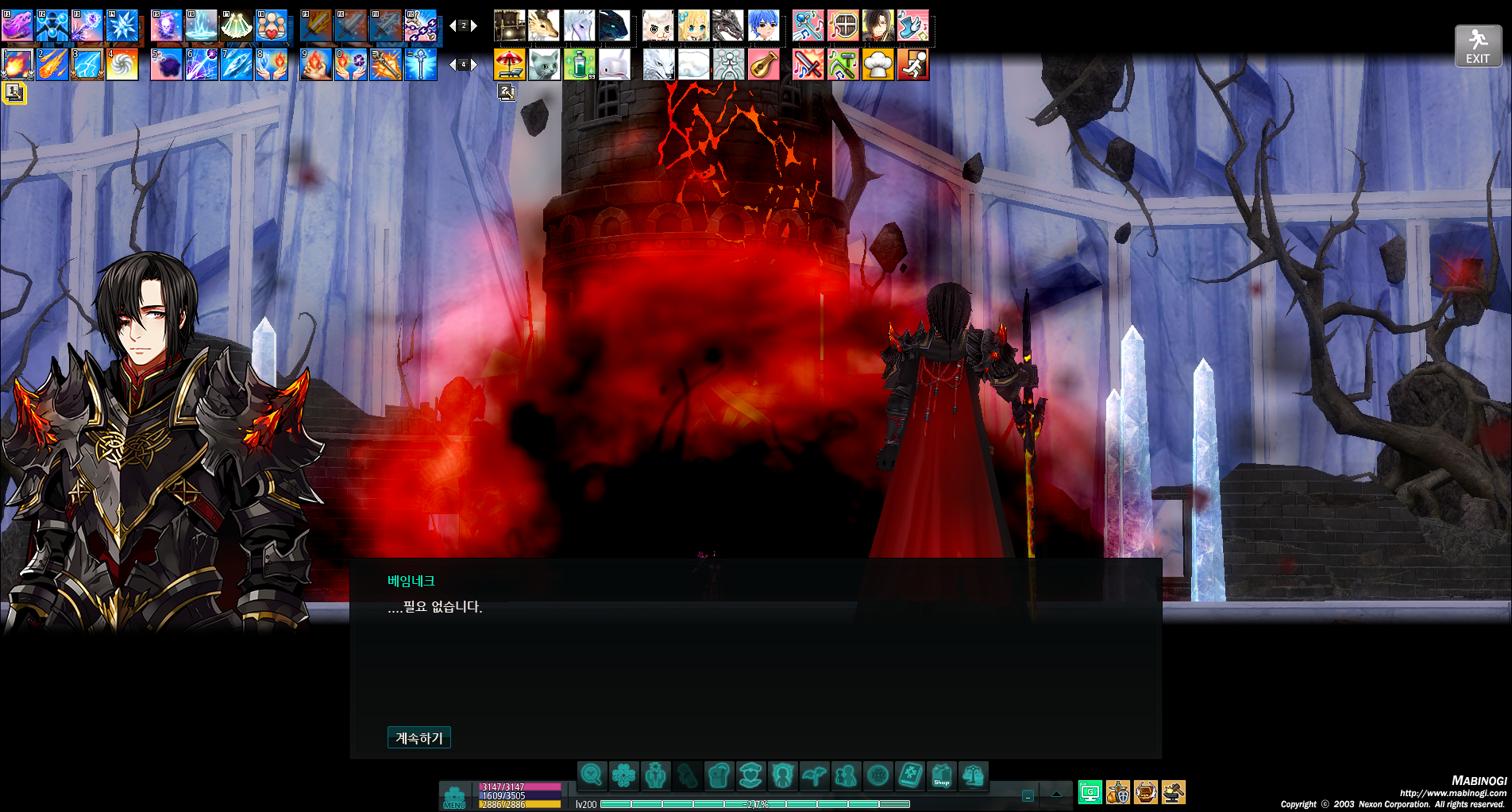Image resolution: width=1512 pixels, height=812 pixels.
Task: Open the character info figure icon
Action: coord(655,775)
